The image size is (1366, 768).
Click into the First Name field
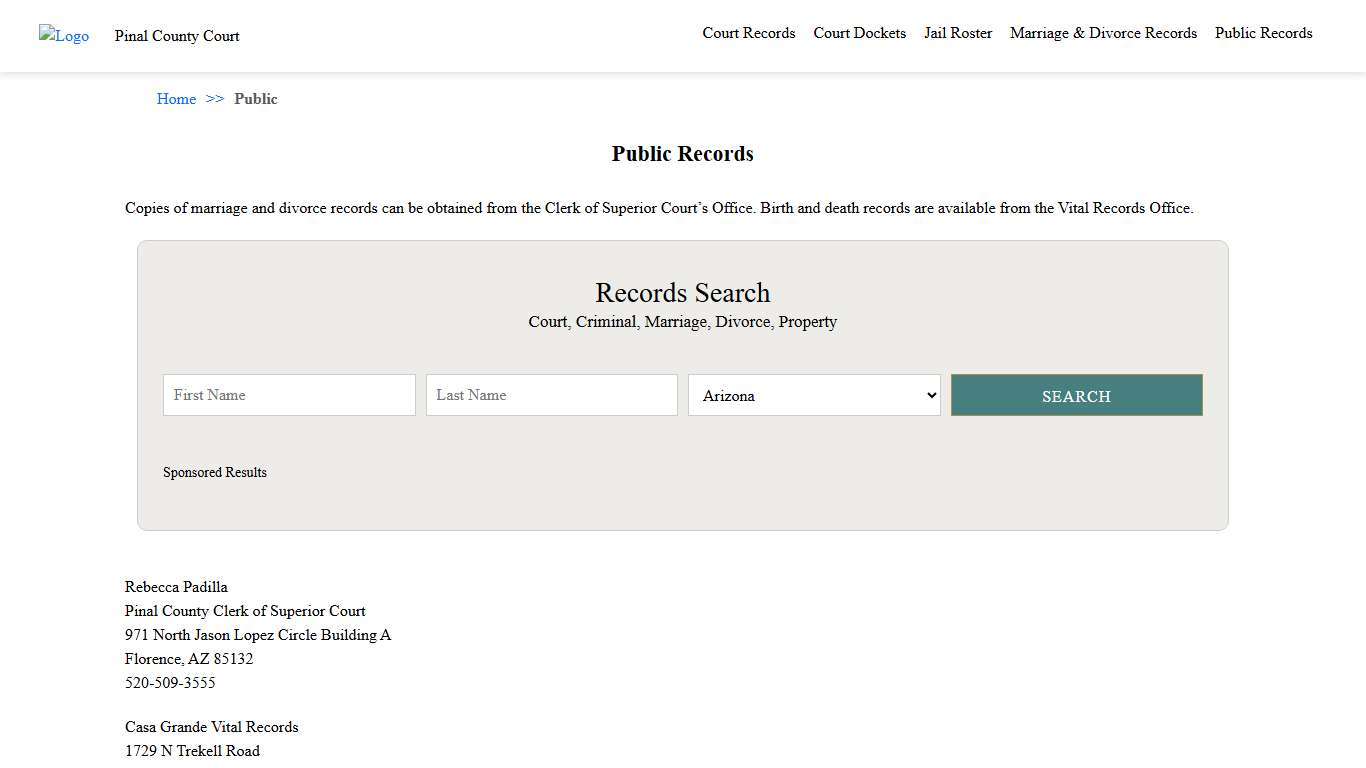[288, 395]
